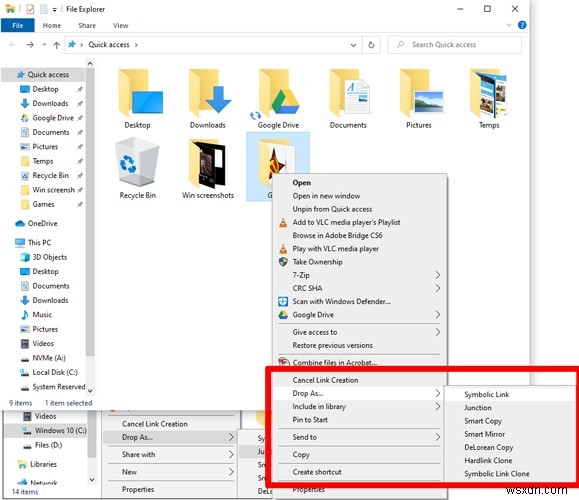This screenshot has width=579, height=500.
Task: Choose Copy in the context menu
Action: [301, 455]
